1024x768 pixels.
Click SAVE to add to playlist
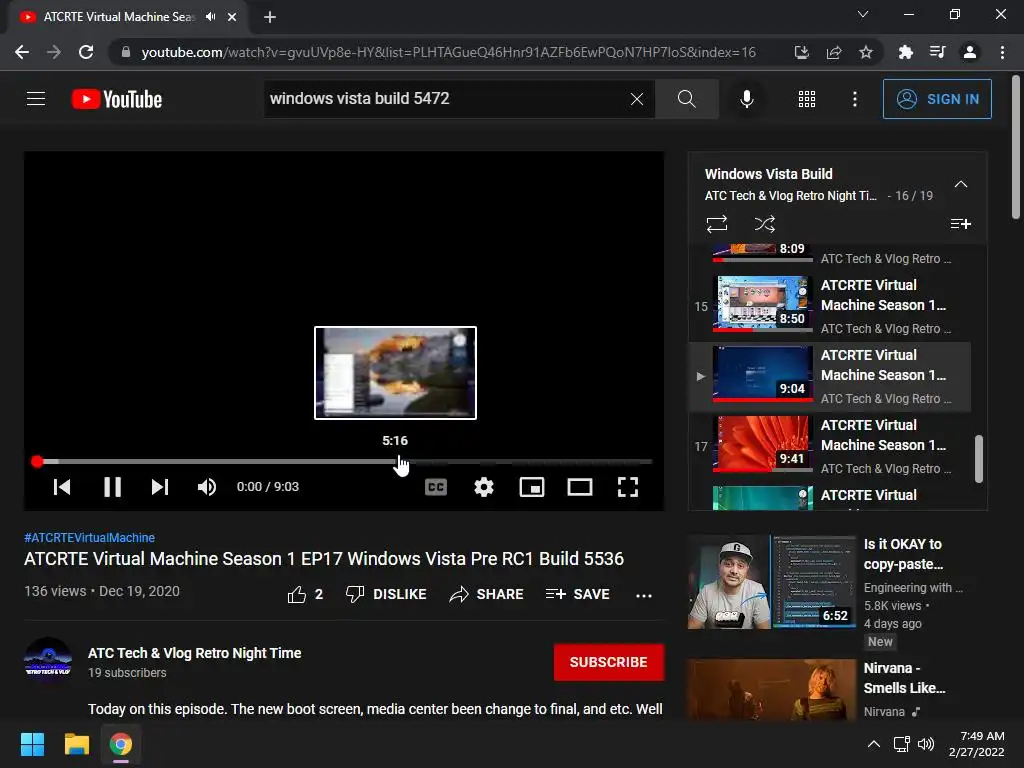click(x=577, y=594)
